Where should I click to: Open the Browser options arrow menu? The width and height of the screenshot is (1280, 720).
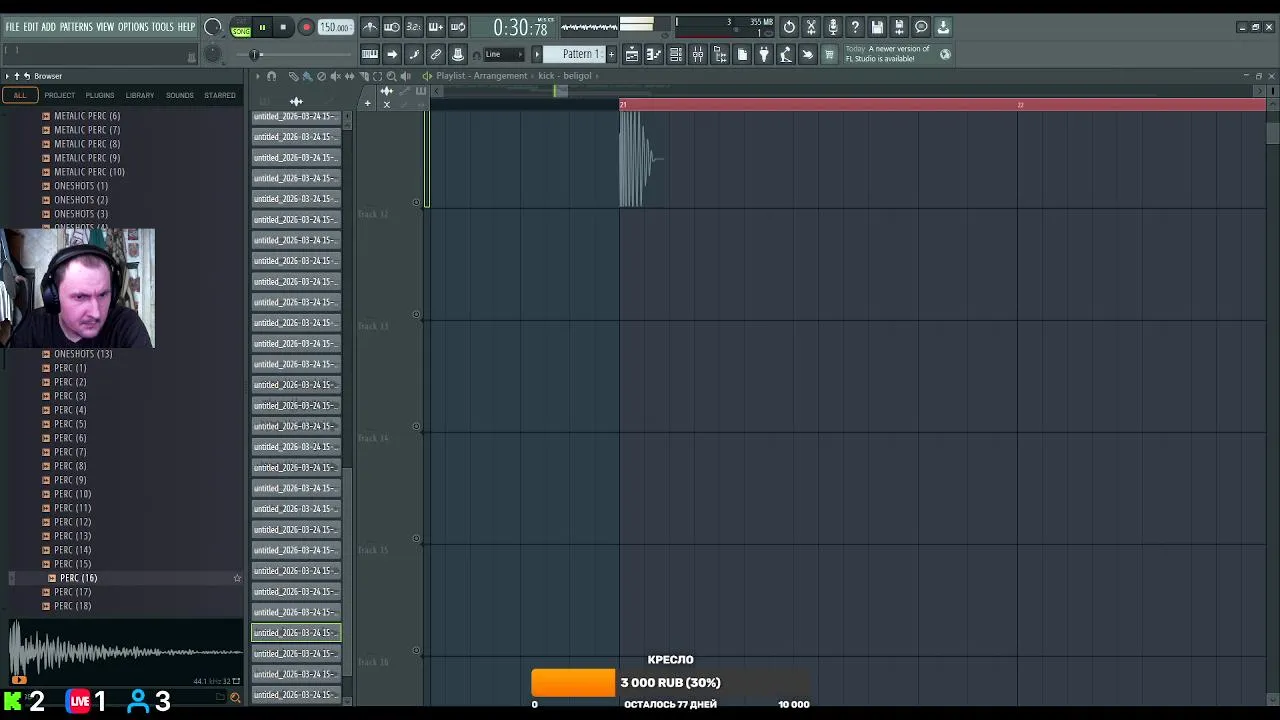tap(7, 76)
